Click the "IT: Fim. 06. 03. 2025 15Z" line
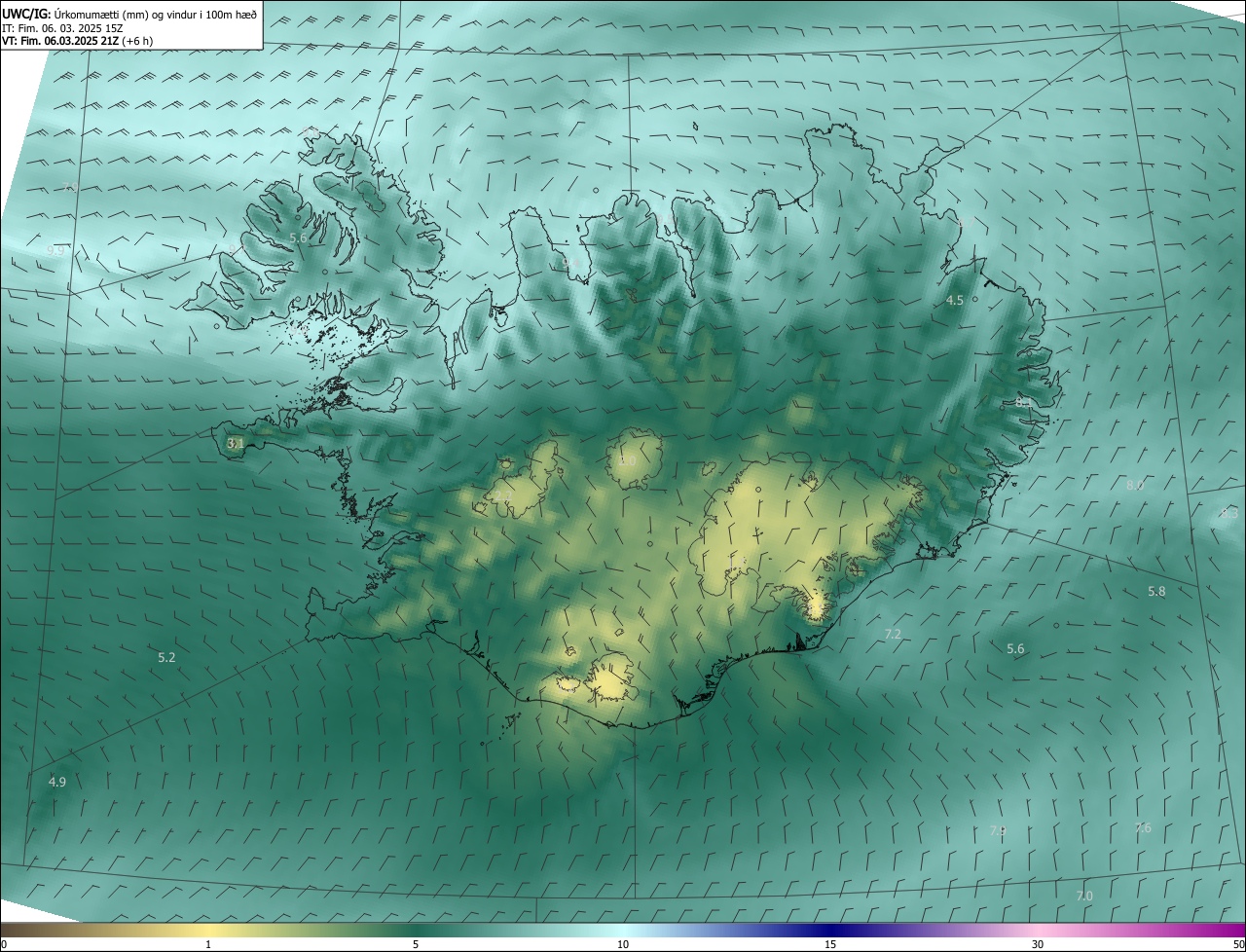1246x952 pixels. point(62,28)
